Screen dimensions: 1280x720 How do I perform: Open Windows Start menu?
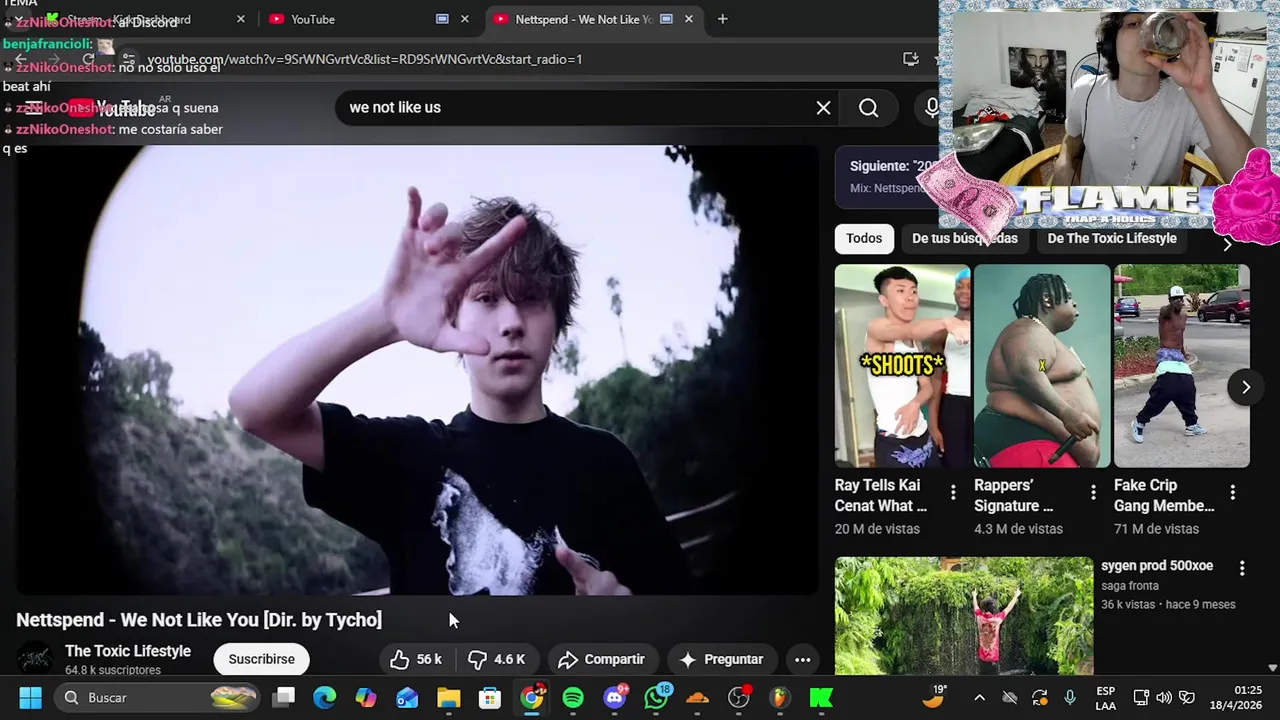click(x=30, y=697)
